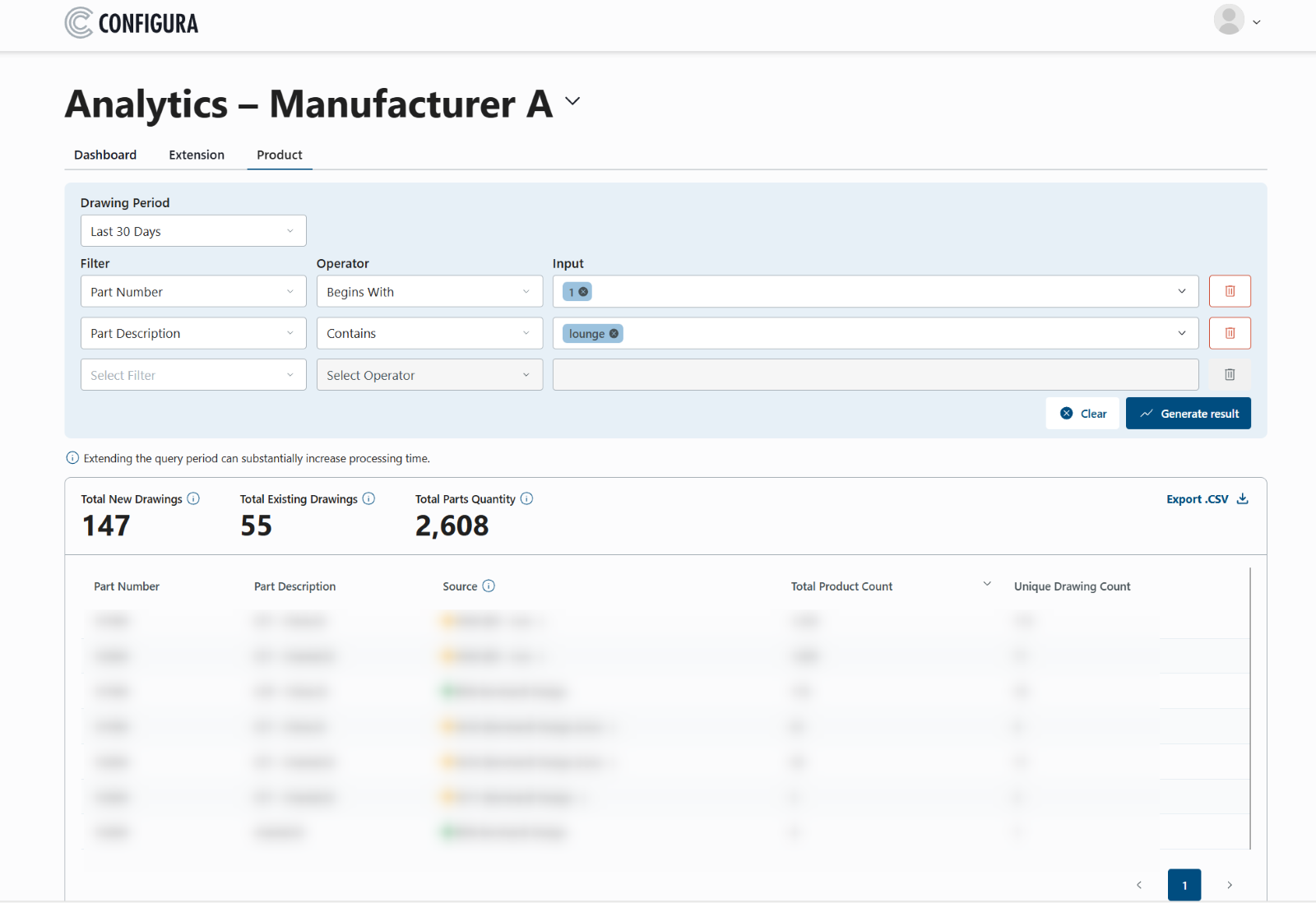Image resolution: width=1316 pixels, height=903 pixels.
Task: Open the Last 30 Days period dropdown
Action: (x=193, y=231)
